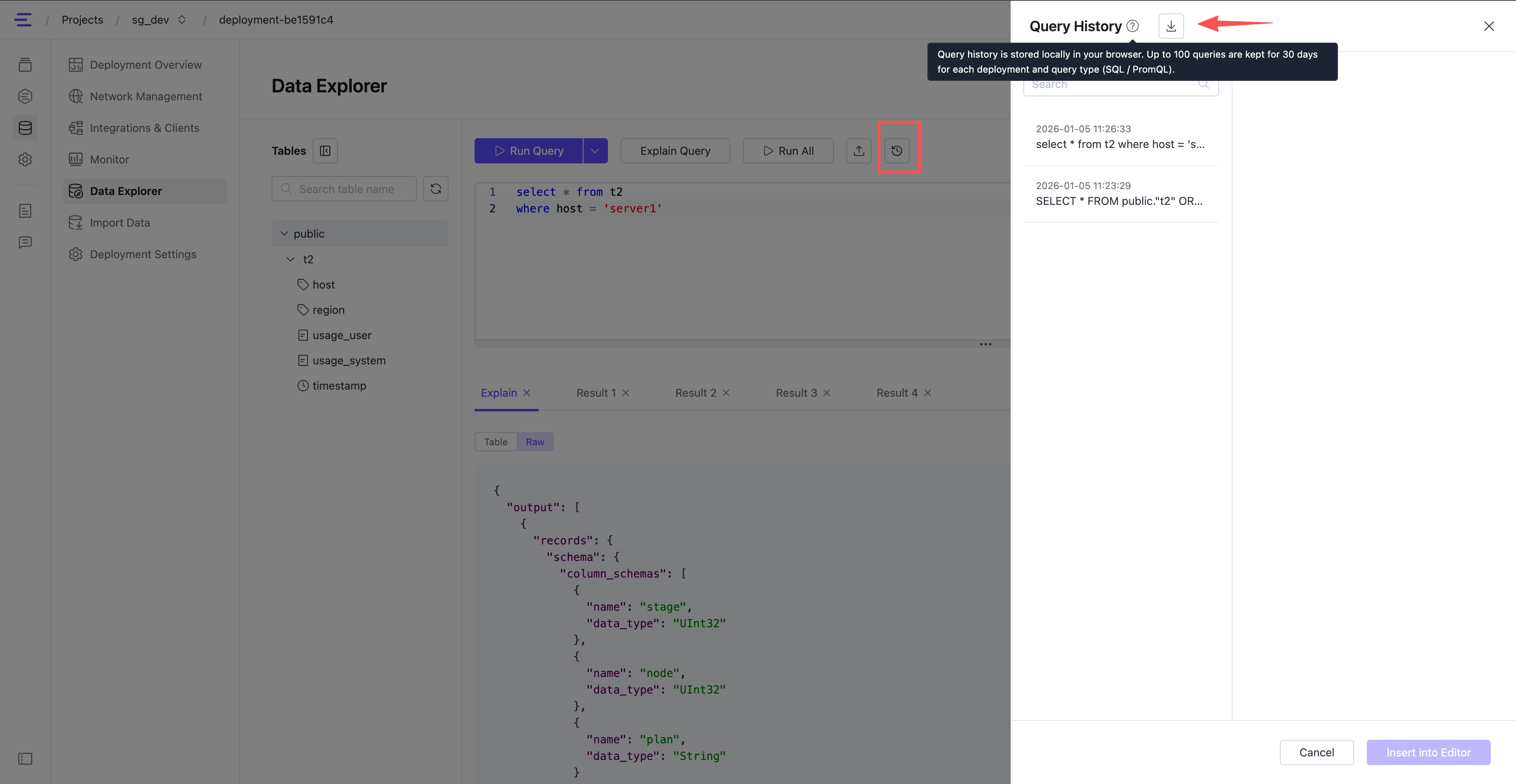
Task: Click the Search table name field
Action: click(344, 188)
